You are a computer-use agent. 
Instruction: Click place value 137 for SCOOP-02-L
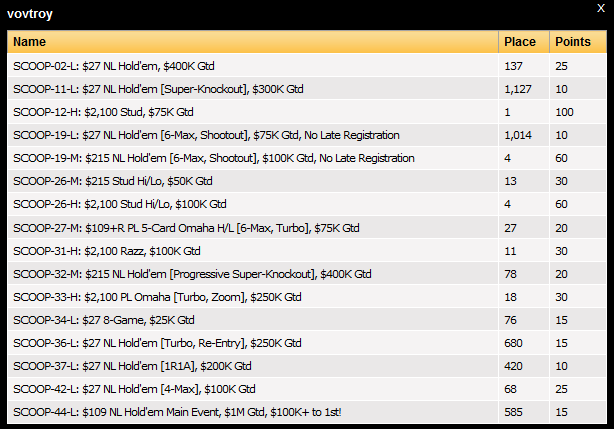coord(513,66)
